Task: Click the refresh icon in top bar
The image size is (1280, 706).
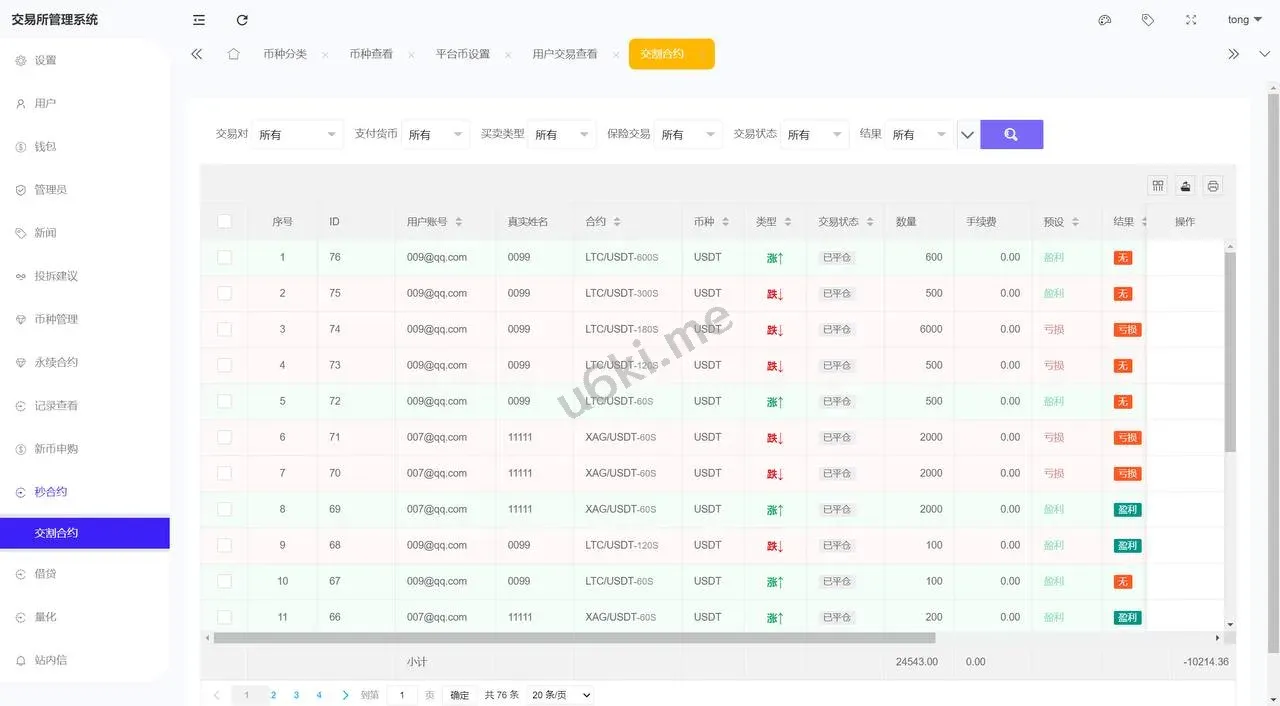Action: tap(242, 20)
